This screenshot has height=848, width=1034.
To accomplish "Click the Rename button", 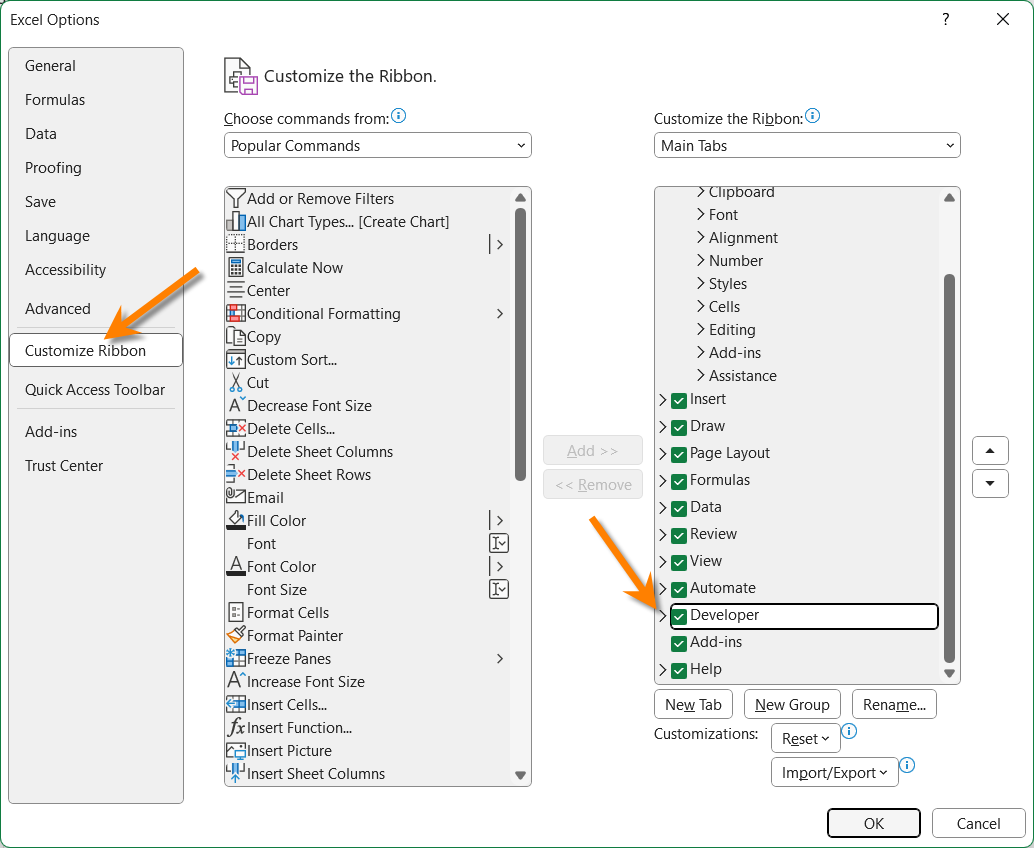I will [x=894, y=704].
